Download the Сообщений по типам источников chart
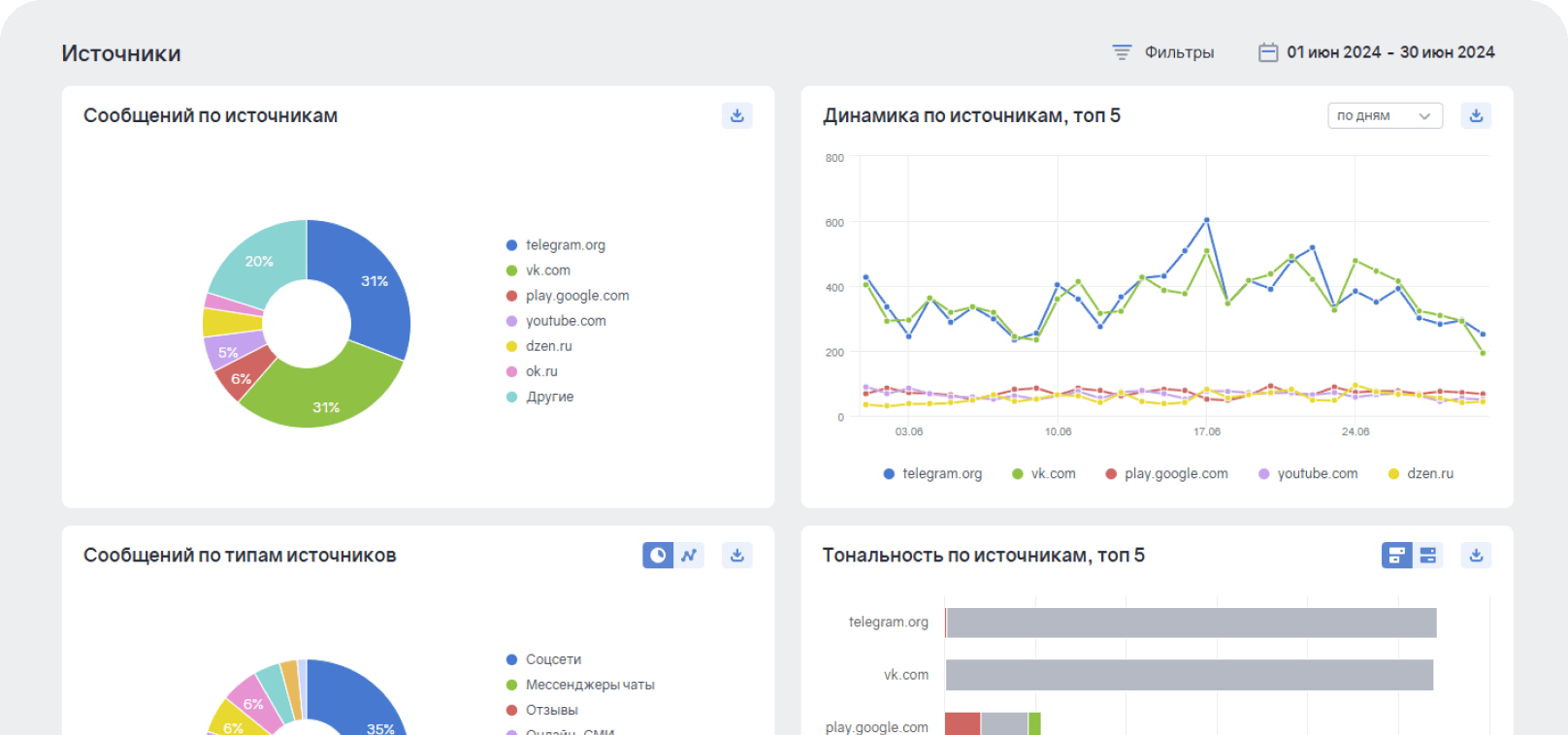Viewport: 1568px width, 735px height. point(737,556)
